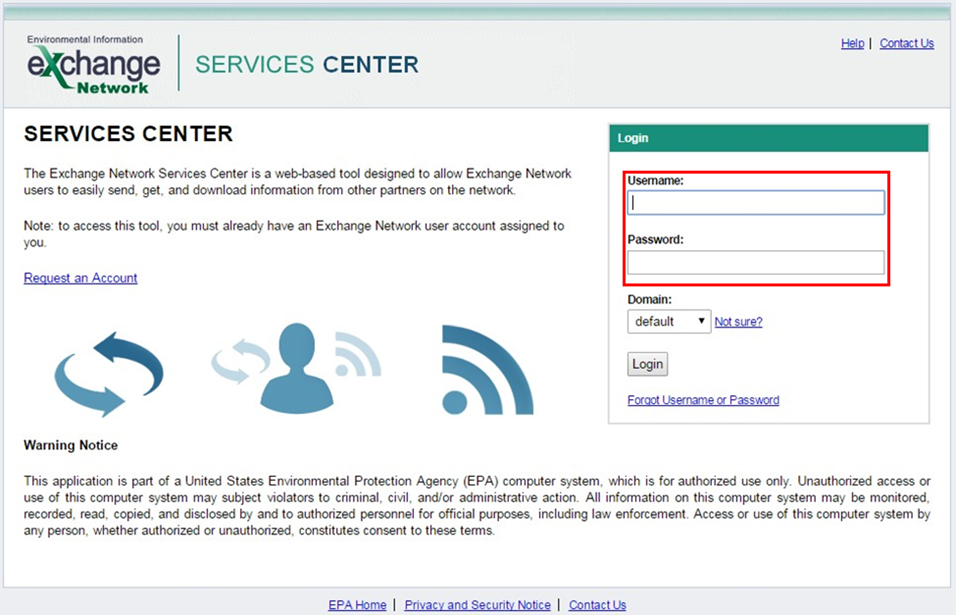Click inside the Username input field

755,201
